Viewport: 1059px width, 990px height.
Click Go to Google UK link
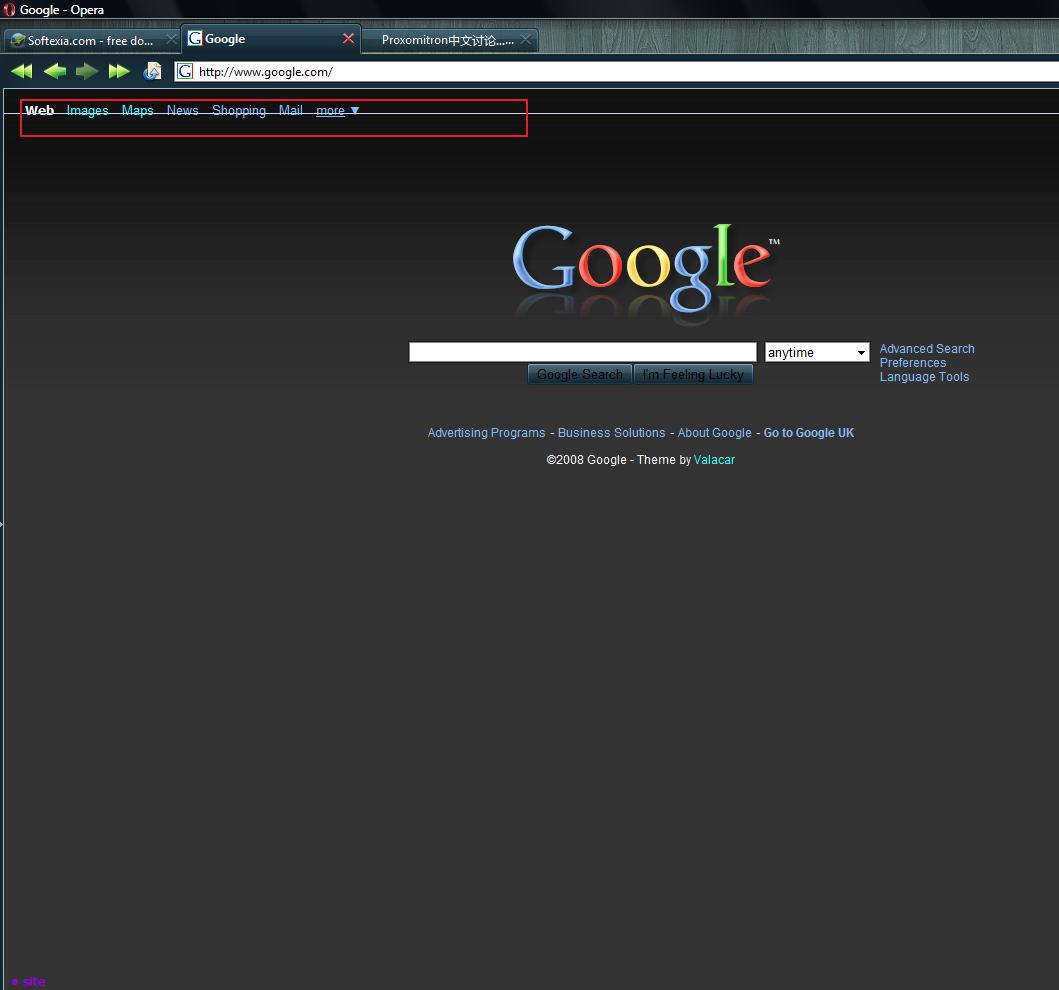coord(808,432)
